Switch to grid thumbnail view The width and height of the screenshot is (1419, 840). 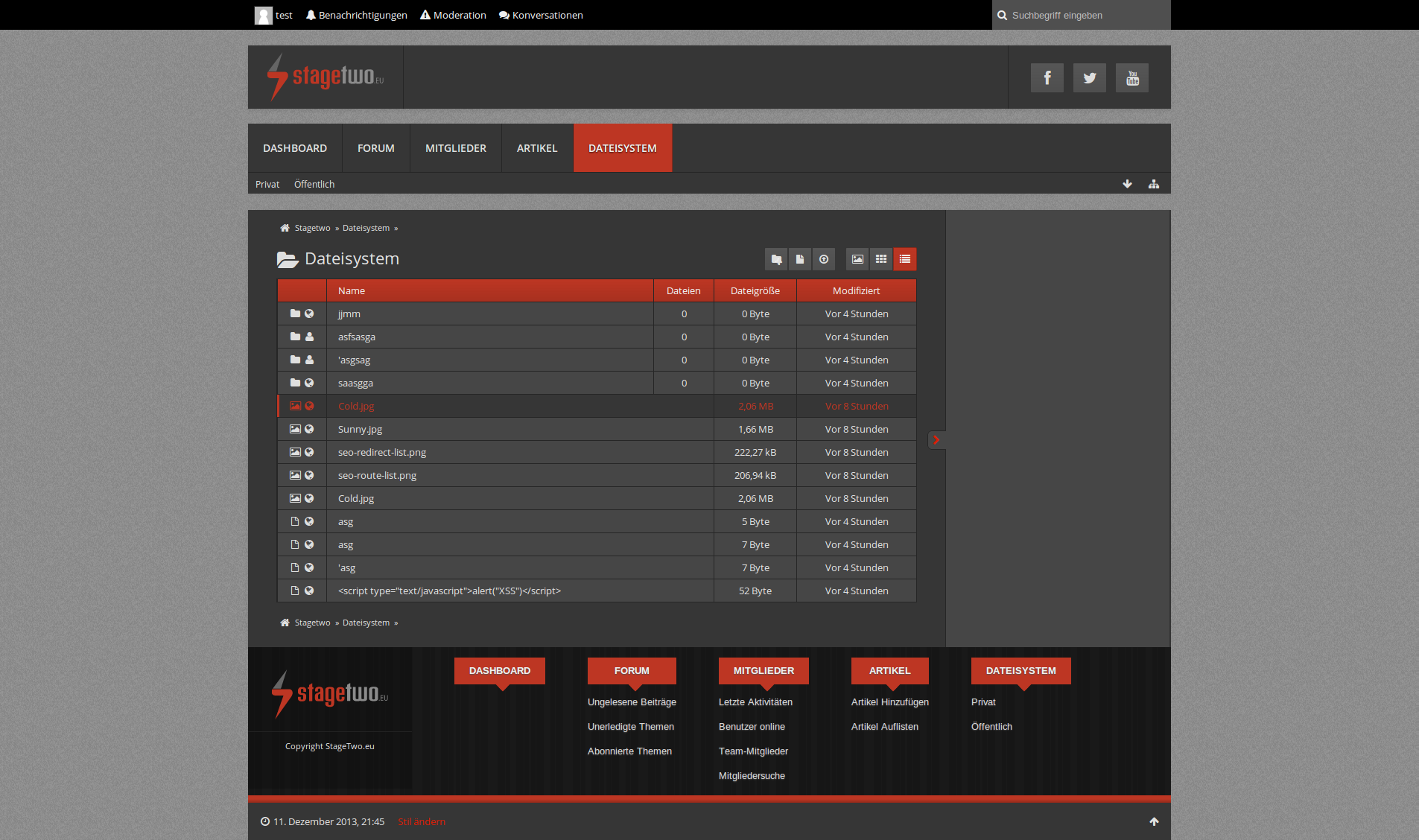881,259
